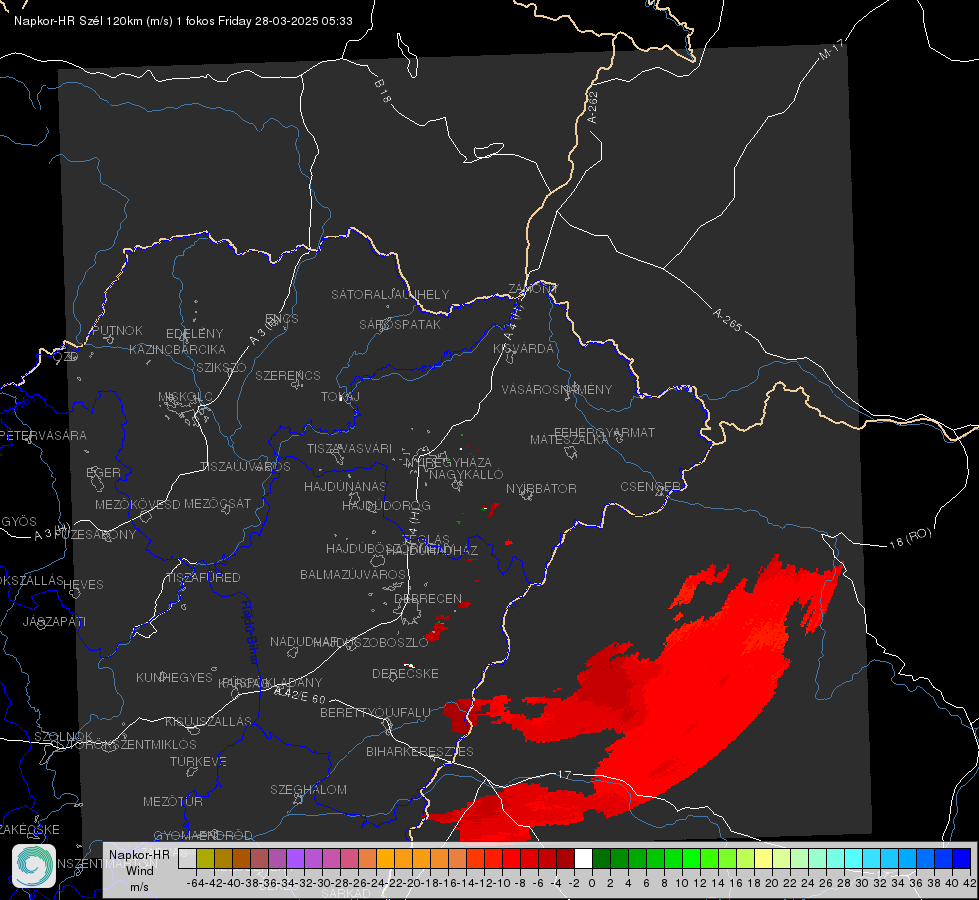This screenshot has width=979, height=900.
Task: Click the VÁSÁROSNAMÉNY label
Action: coord(557,389)
